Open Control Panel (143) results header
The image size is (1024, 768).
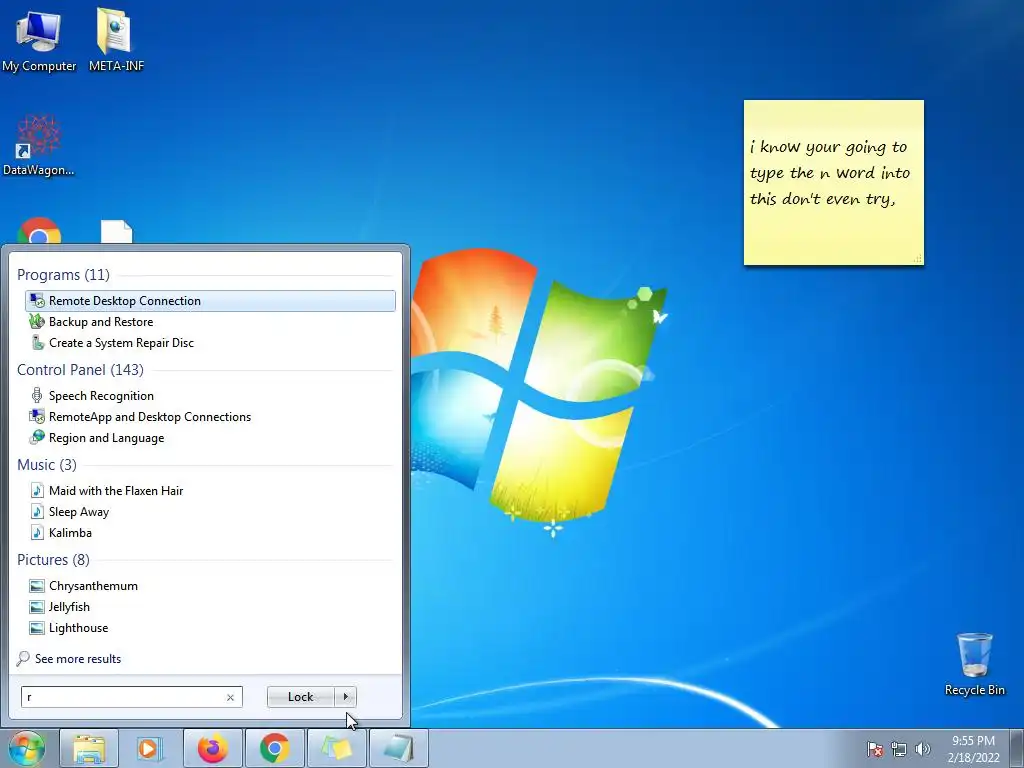[x=80, y=370]
